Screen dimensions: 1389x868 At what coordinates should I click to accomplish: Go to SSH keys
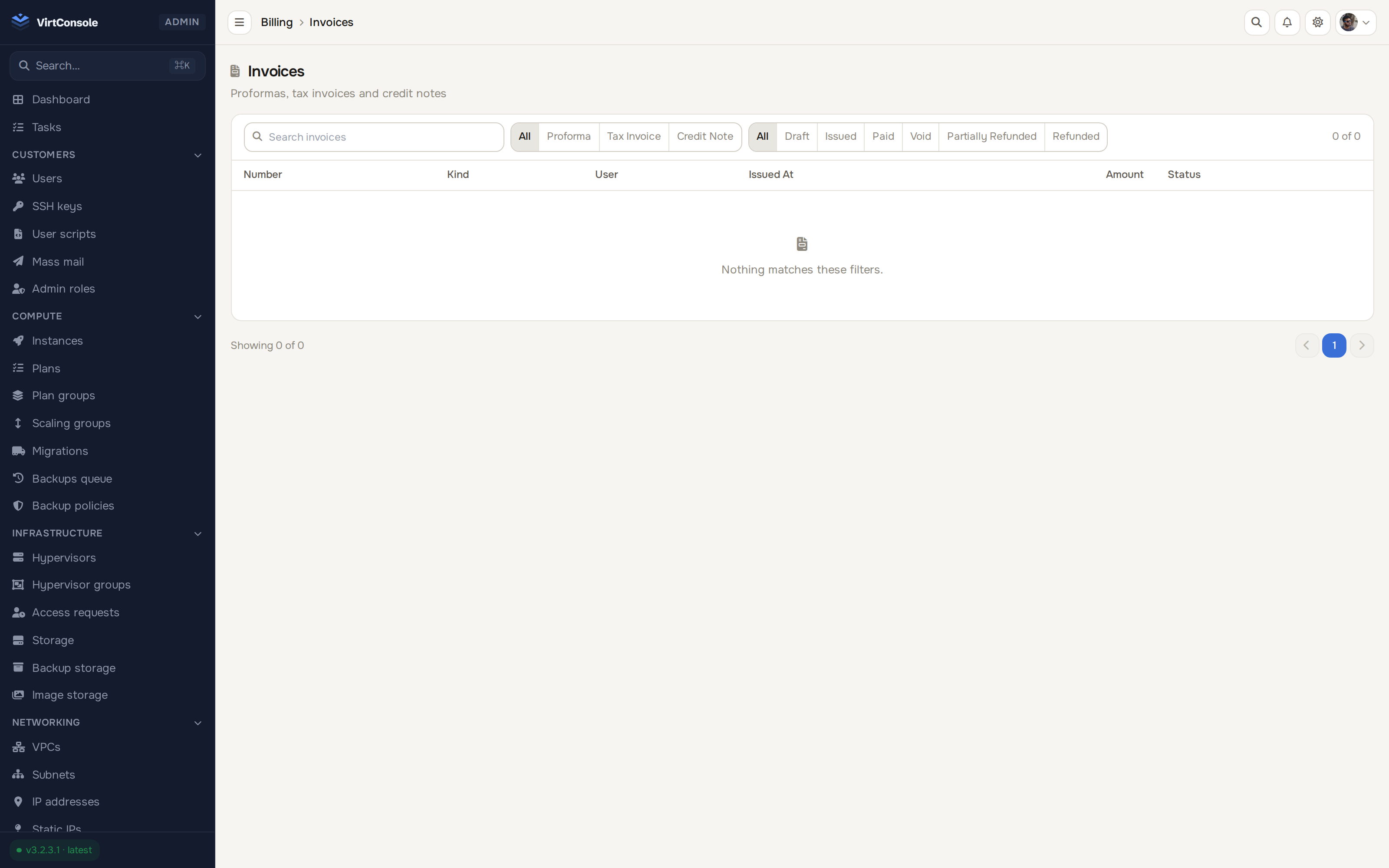pyautogui.click(x=107, y=206)
